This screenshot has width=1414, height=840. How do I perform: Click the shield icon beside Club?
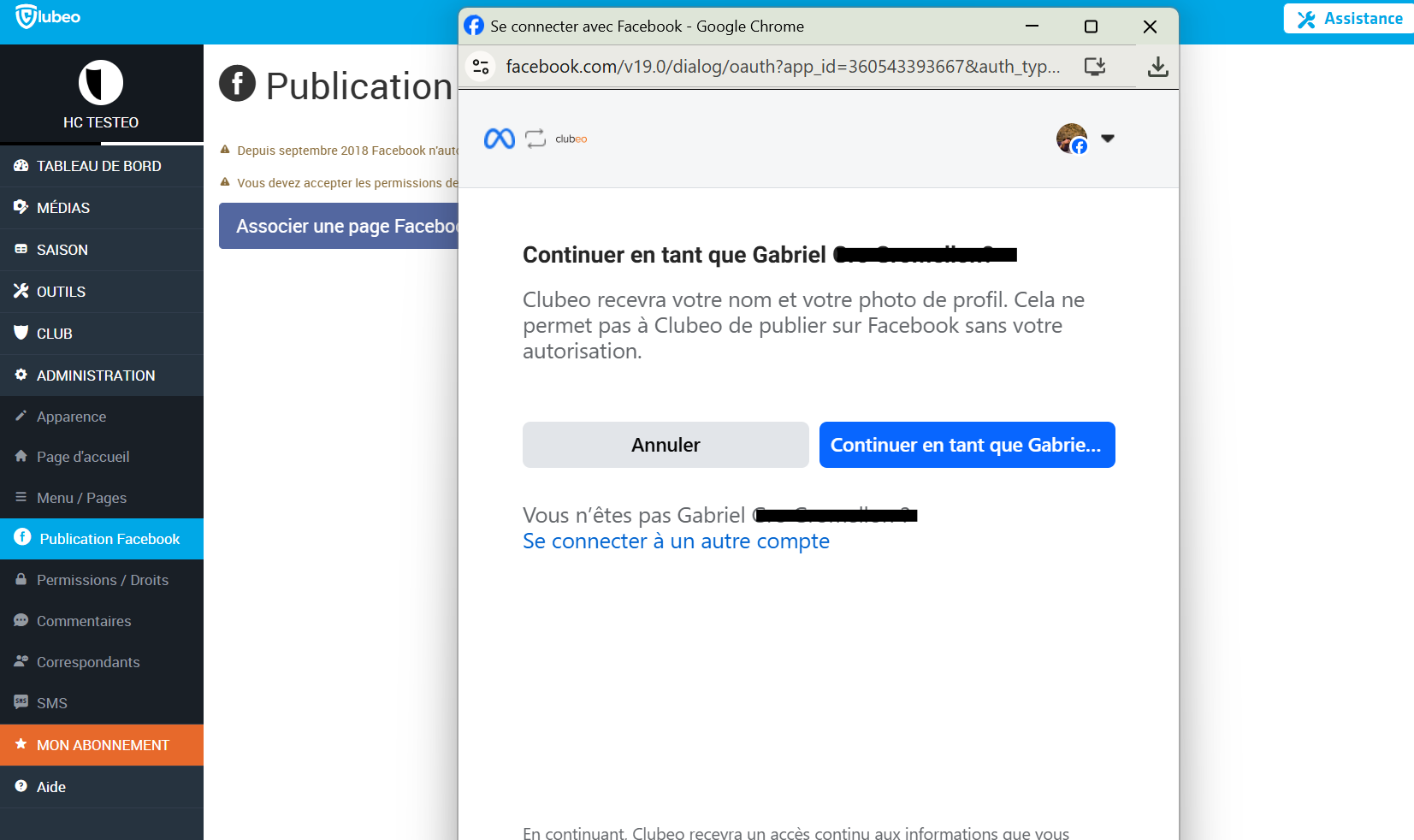click(21, 332)
